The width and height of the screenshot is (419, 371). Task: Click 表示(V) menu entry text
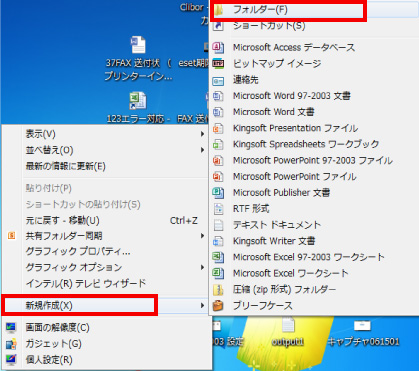point(40,134)
